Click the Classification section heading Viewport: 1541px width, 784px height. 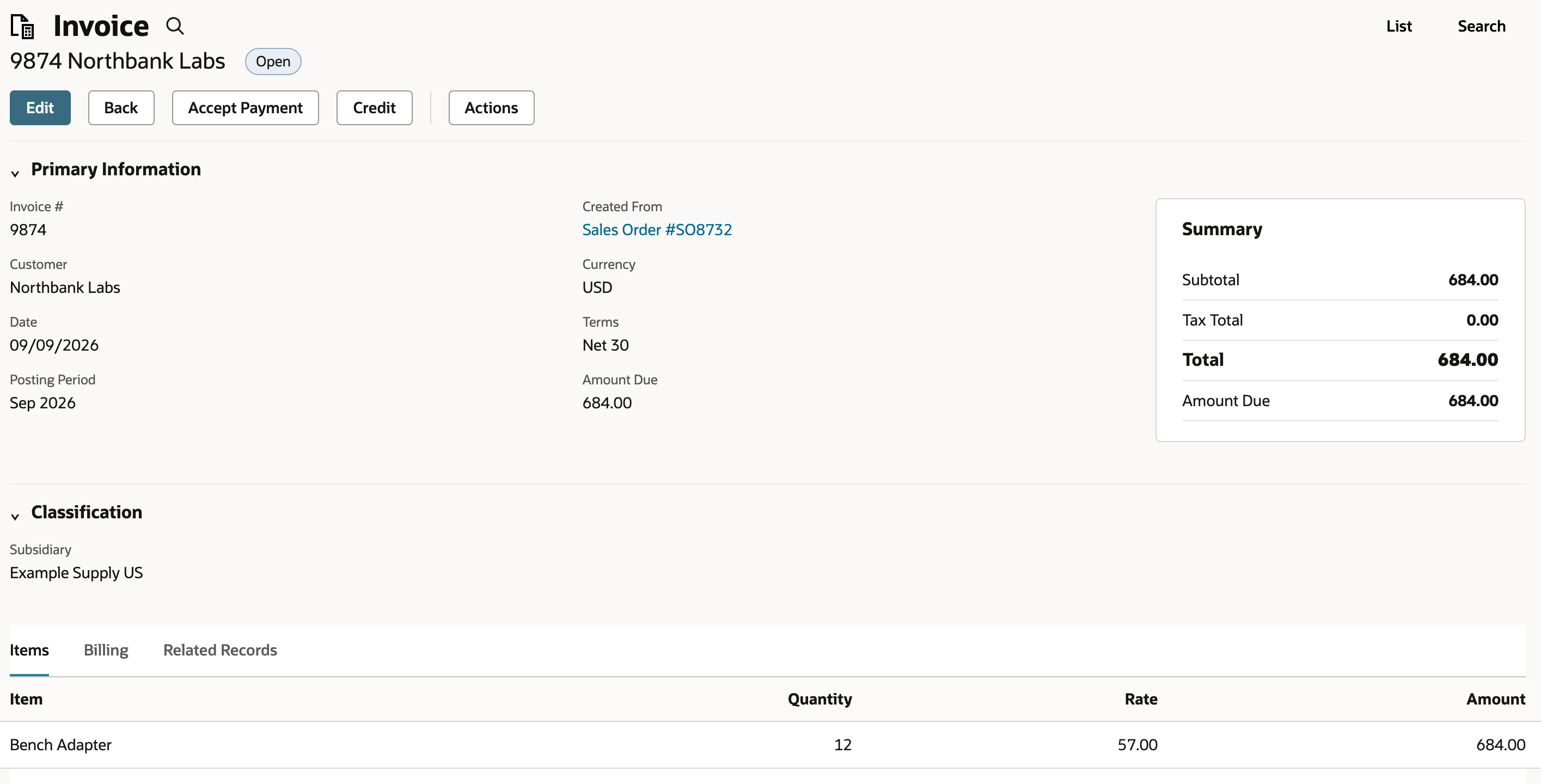click(x=87, y=512)
